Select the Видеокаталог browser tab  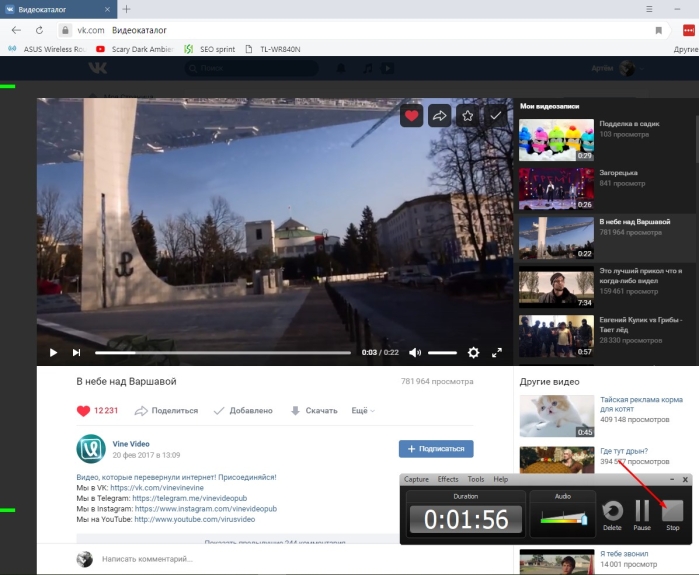(58, 9)
